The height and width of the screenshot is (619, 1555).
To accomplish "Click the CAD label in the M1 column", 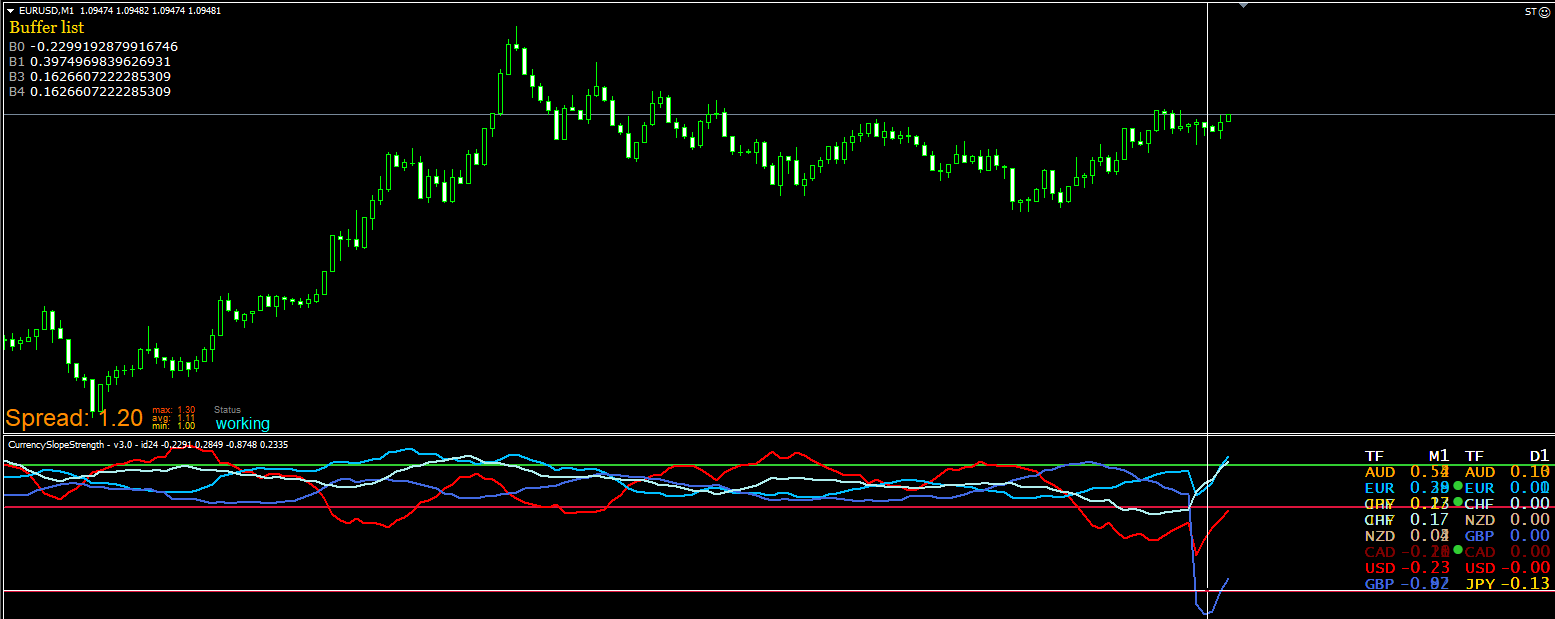I will tap(1379, 552).
